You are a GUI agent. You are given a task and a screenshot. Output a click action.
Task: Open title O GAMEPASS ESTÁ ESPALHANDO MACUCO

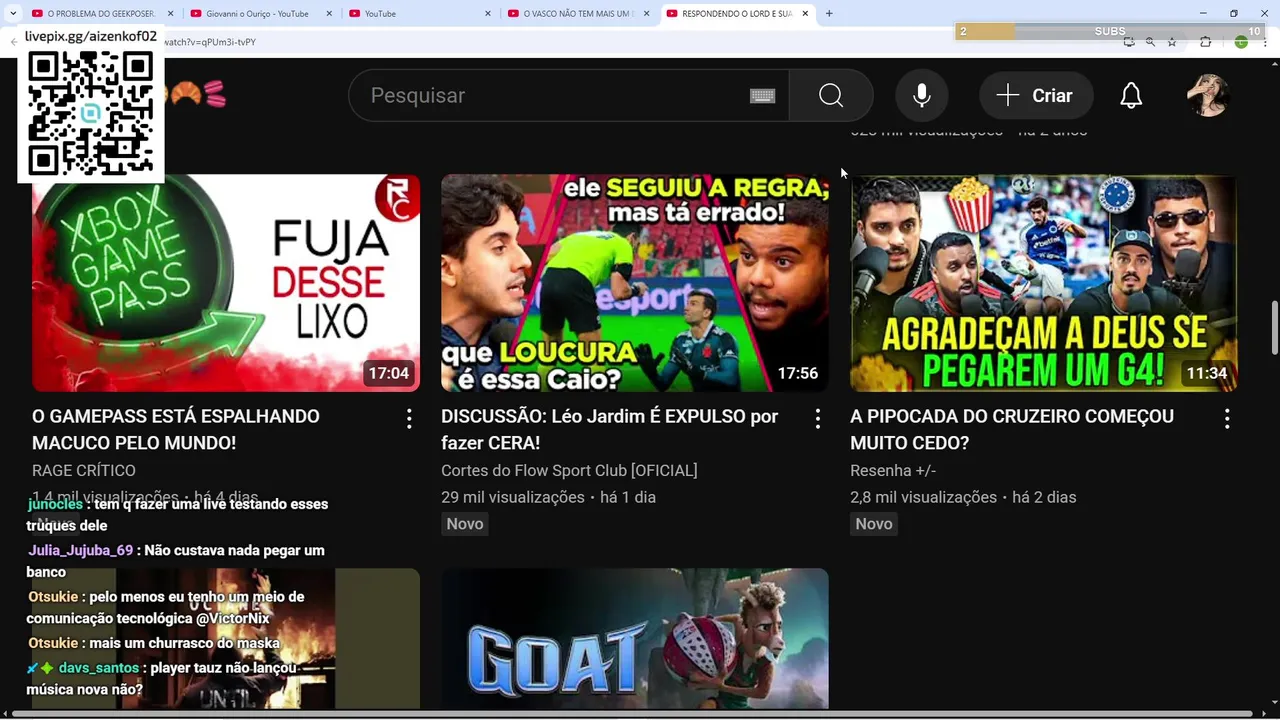pos(176,429)
